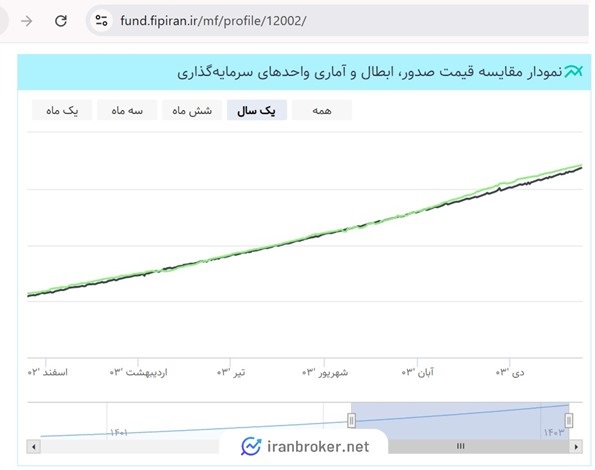The height and width of the screenshot is (470, 595).
Task: Click the right navigator range handle
Action: tap(568, 420)
